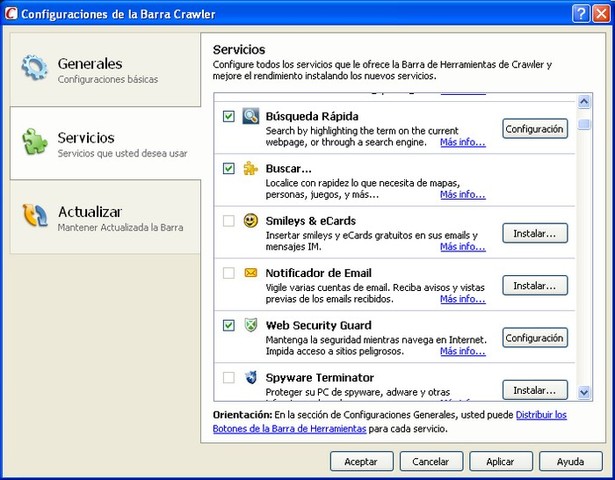
Task: Click the Búsqueda Rápida magnifier icon
Action: (x=250, y=116)
